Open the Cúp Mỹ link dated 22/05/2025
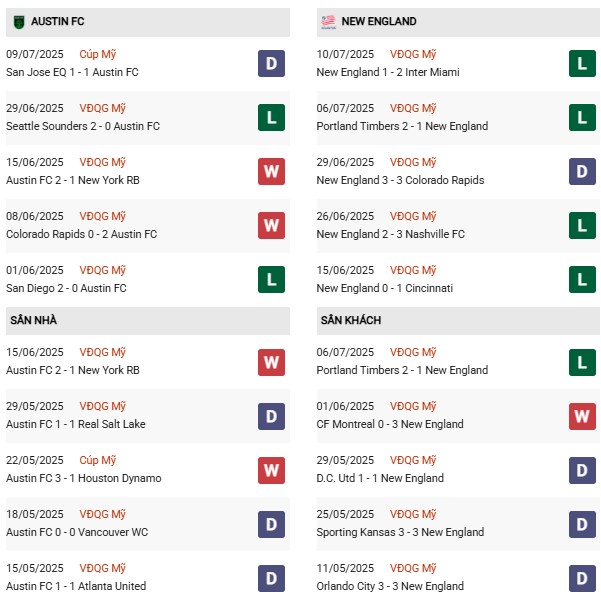This screenshot has height=601, width=601. tap(98, 460)
